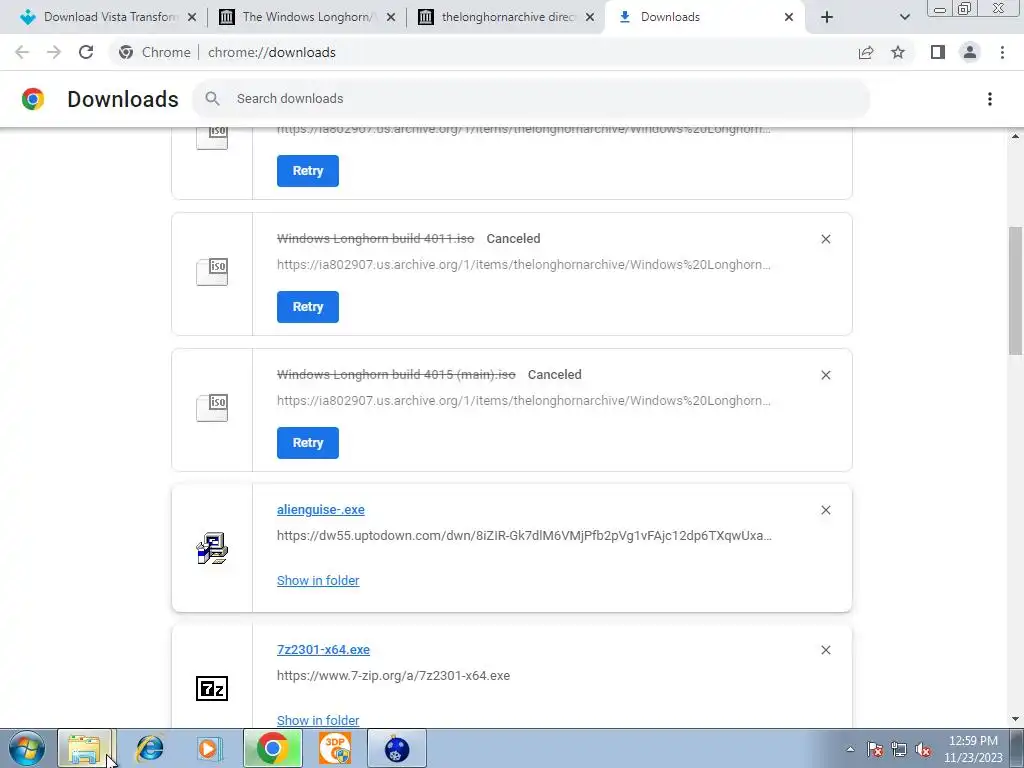
Task: Click the muted volume tray icon
Action: 923,749
